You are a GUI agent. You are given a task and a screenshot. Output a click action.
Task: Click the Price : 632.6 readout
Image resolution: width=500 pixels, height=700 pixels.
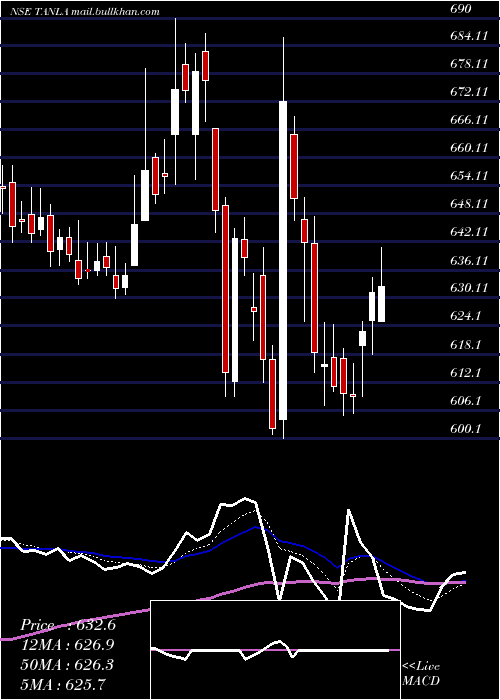point(68,625)
